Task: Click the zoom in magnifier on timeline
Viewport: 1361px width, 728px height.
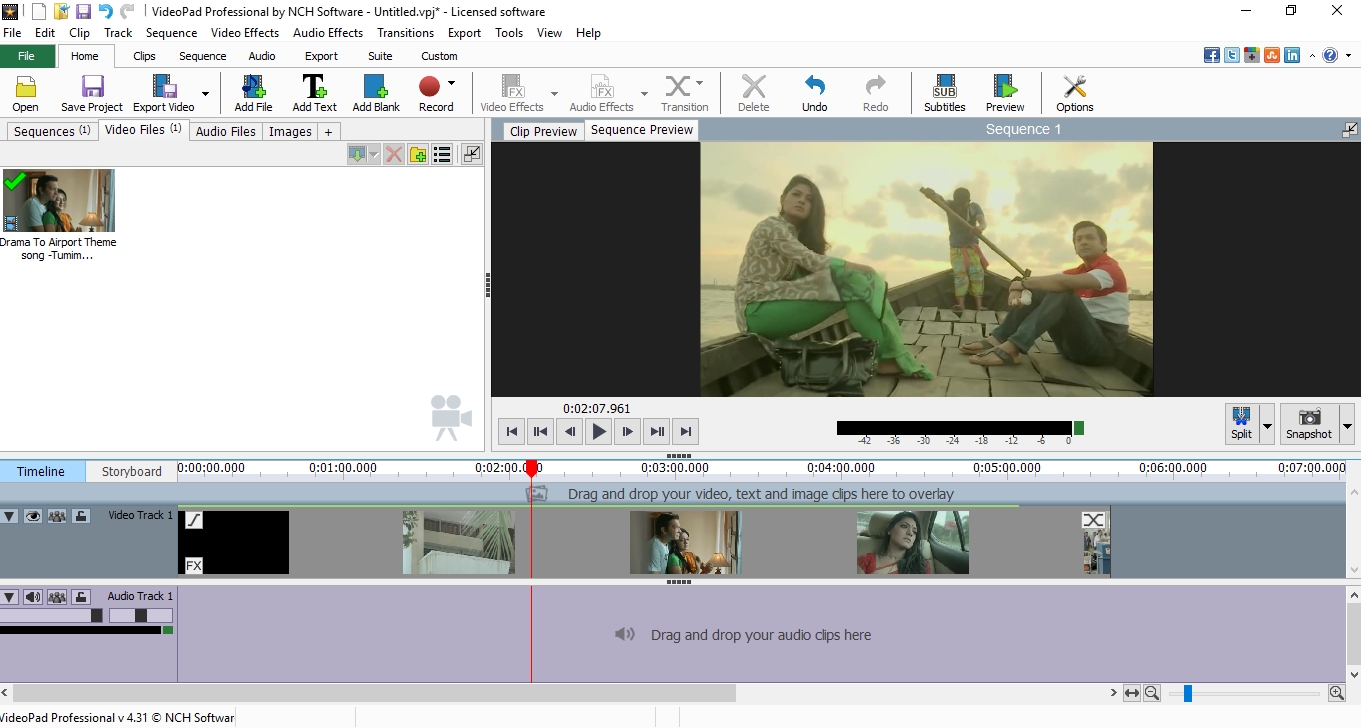Action: (x=1337, y=693)
